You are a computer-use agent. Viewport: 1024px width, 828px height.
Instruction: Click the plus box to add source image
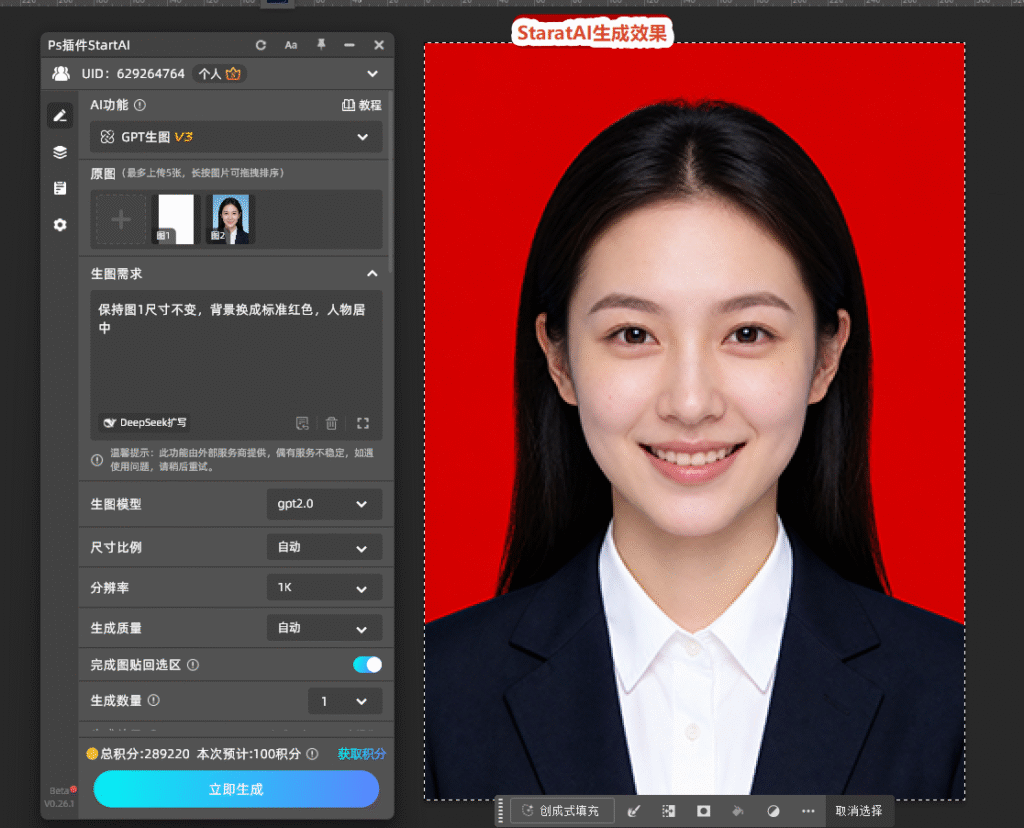tap(121, 219)
